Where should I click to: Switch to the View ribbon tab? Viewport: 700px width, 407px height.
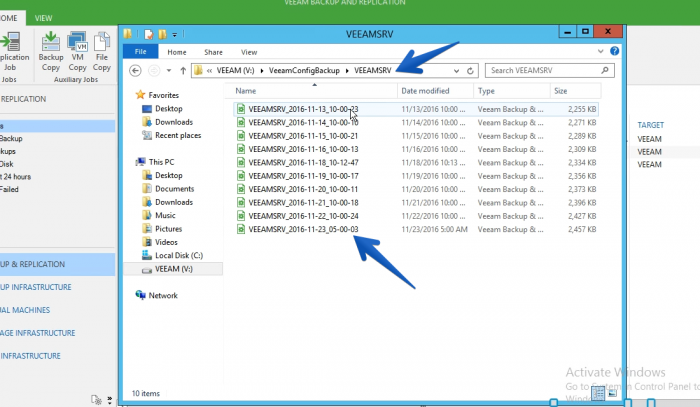coord(249,52)
